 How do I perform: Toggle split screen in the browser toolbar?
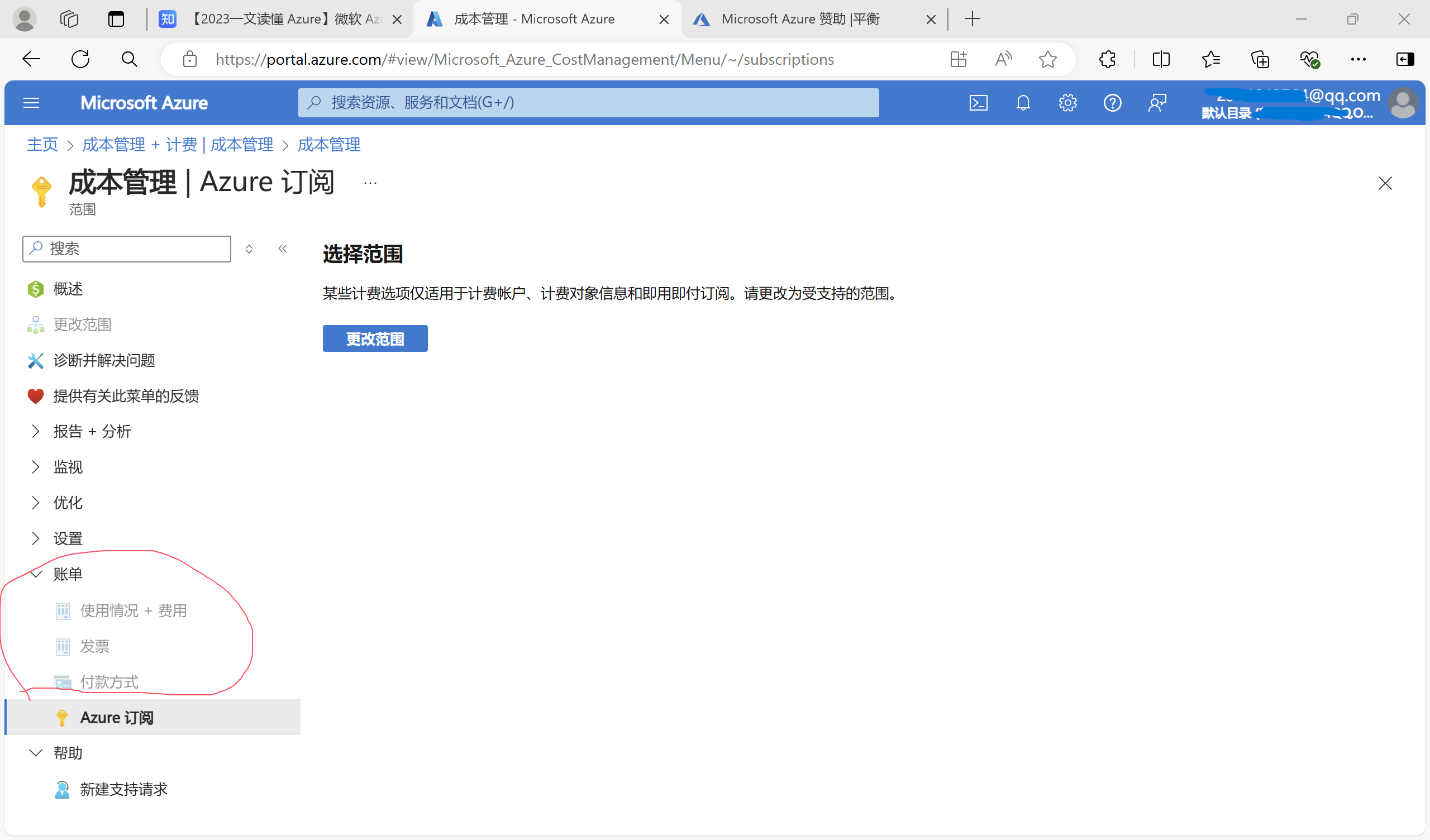coord(1161,59)
